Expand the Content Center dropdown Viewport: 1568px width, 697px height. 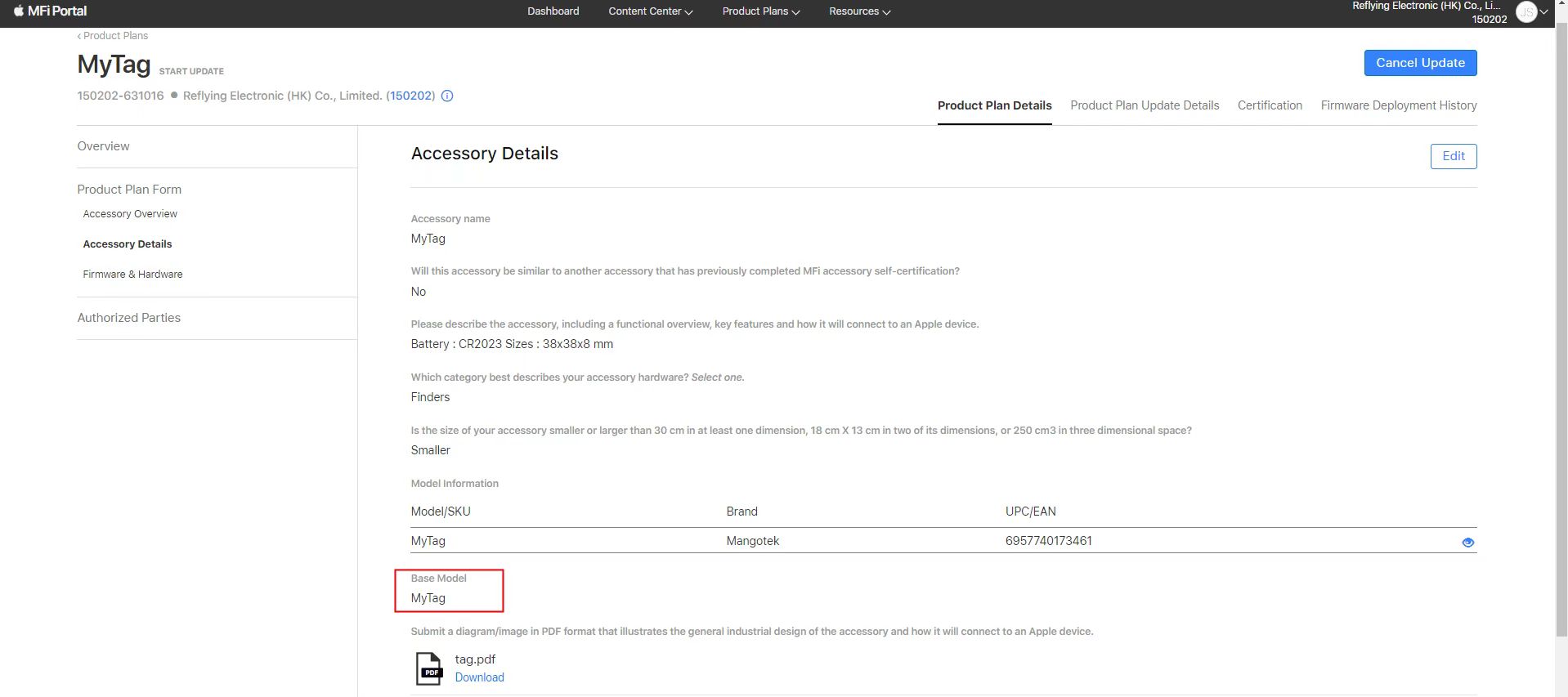[650, 11]
